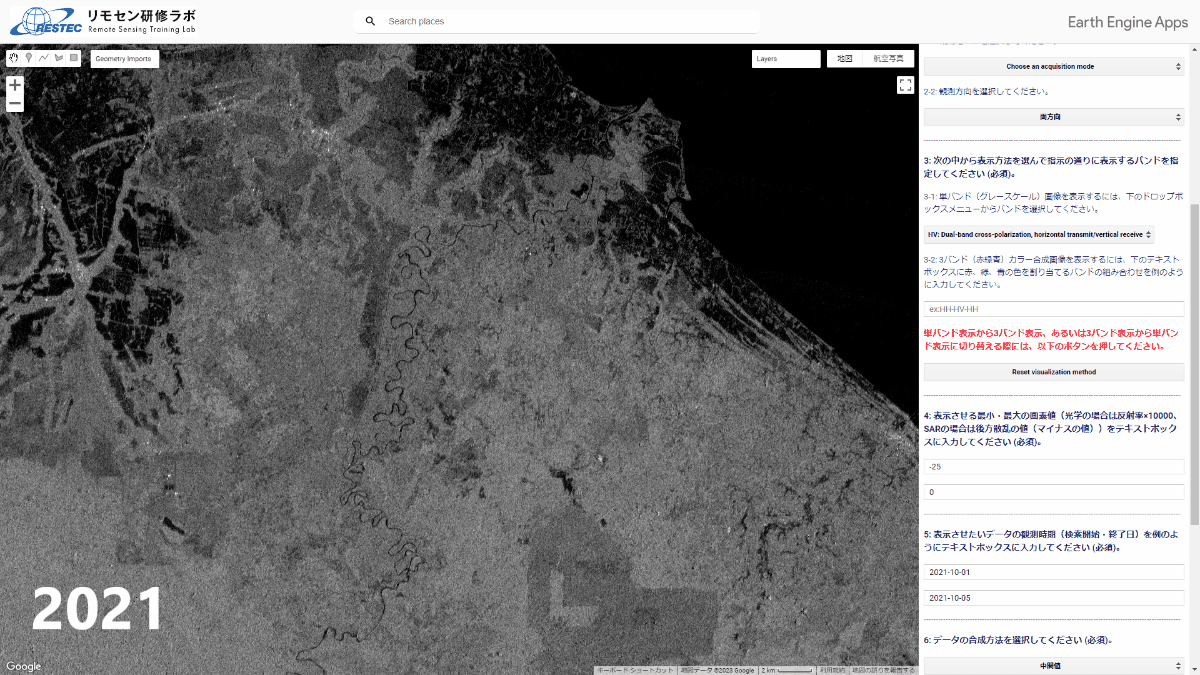Click the start date field 2021-10-01
Image resolution: width=1200 pixels, height=675 pixels.
pyautogui.click(x=1054, y=573)
